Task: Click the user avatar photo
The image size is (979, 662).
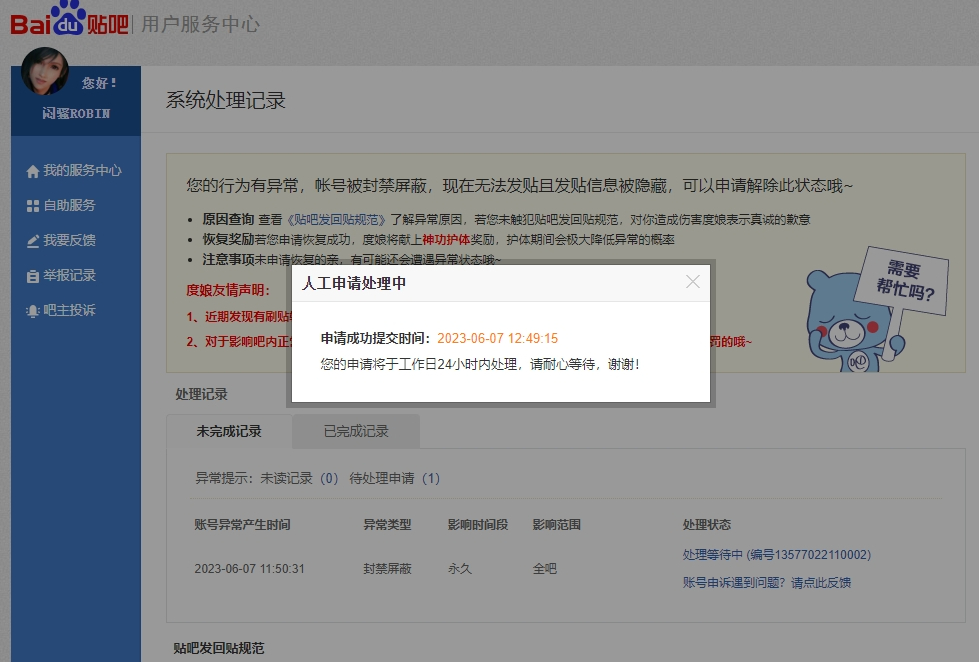Action: [45, 72]
